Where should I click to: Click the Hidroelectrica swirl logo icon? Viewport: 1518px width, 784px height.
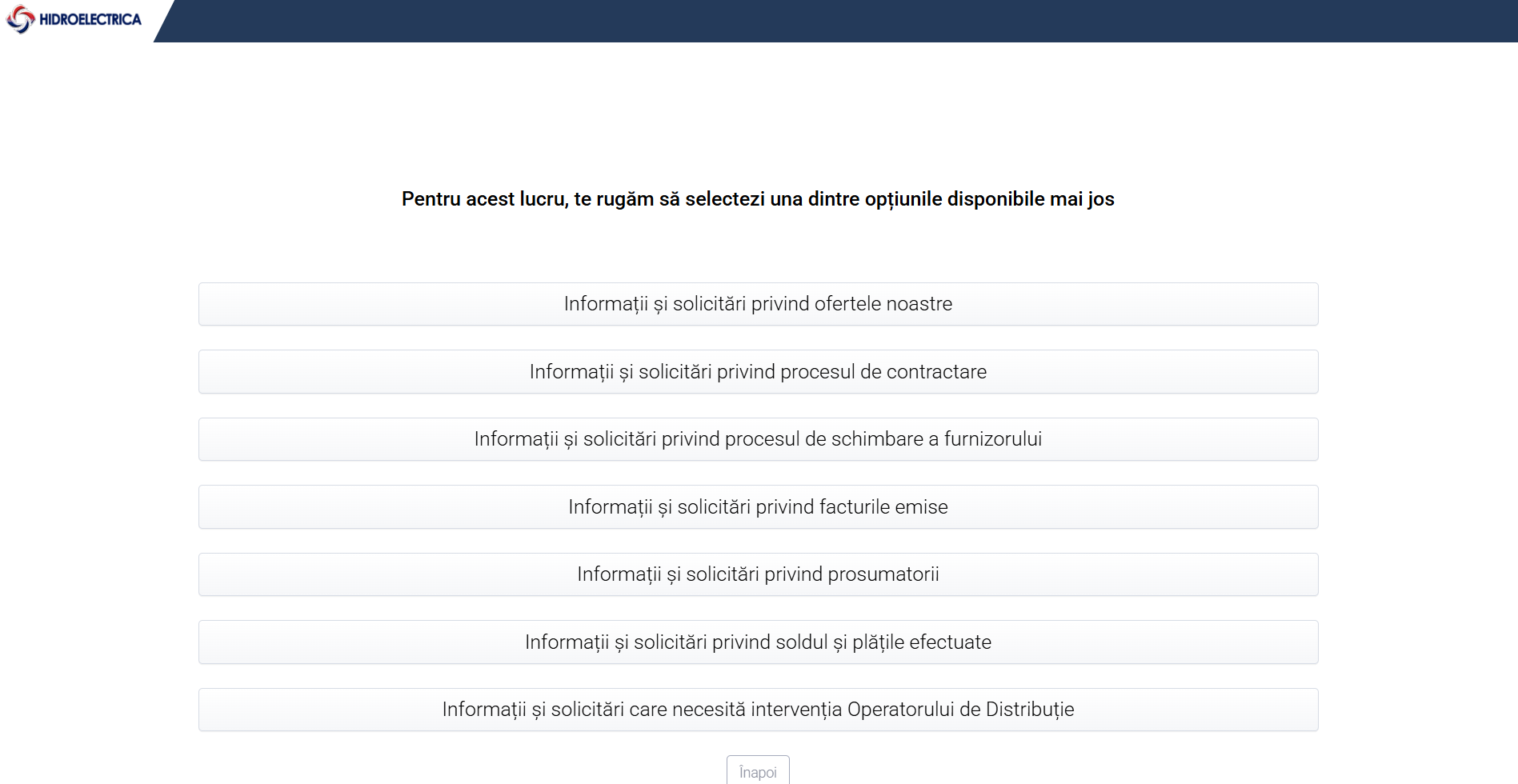point(20,19)
